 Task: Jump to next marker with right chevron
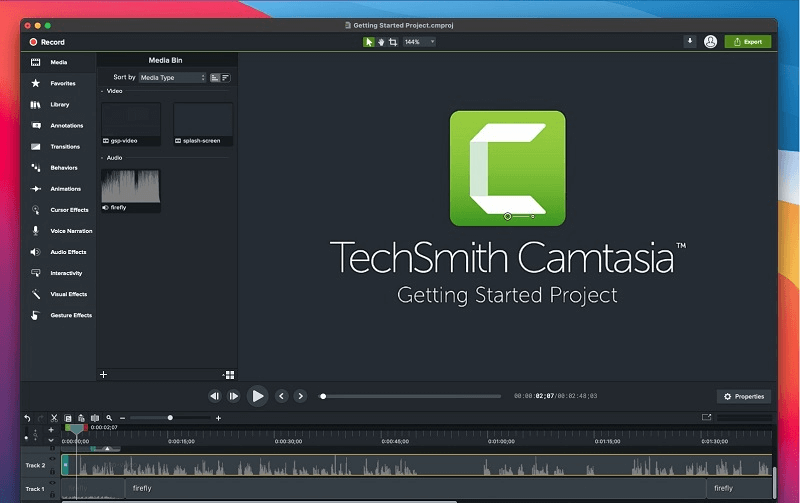(x=300, y=396)
